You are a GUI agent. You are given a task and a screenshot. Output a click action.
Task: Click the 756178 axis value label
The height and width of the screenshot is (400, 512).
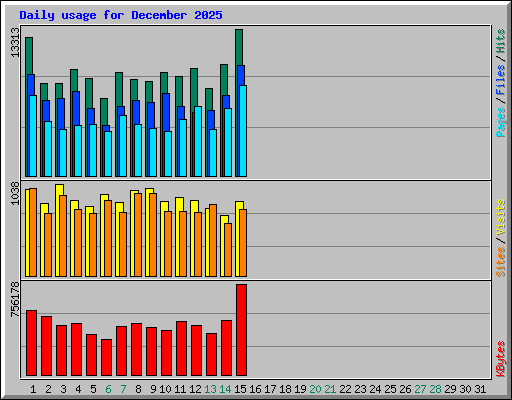pos(15,299)
